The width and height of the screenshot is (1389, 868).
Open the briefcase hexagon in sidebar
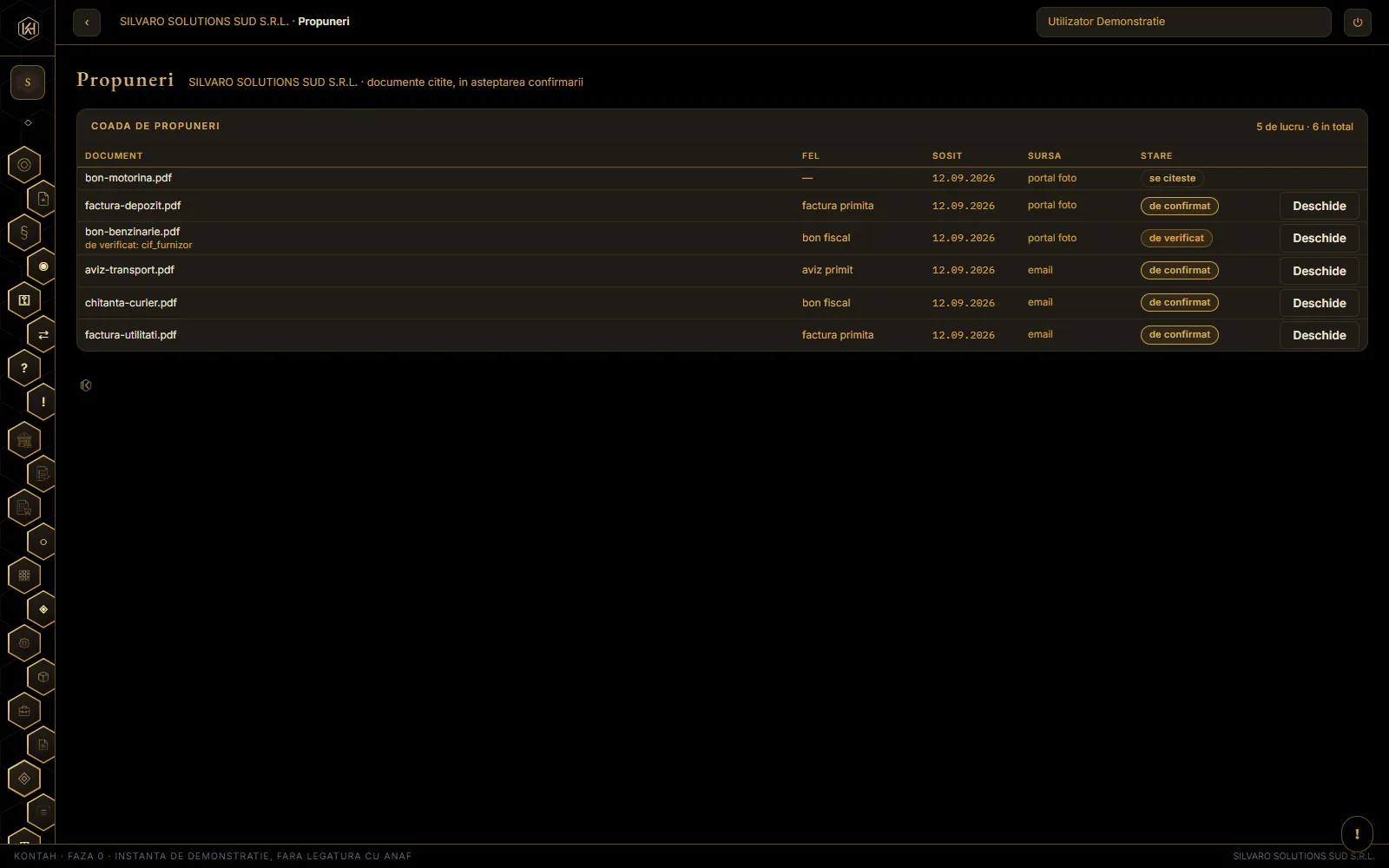click(x=24, y=711)
